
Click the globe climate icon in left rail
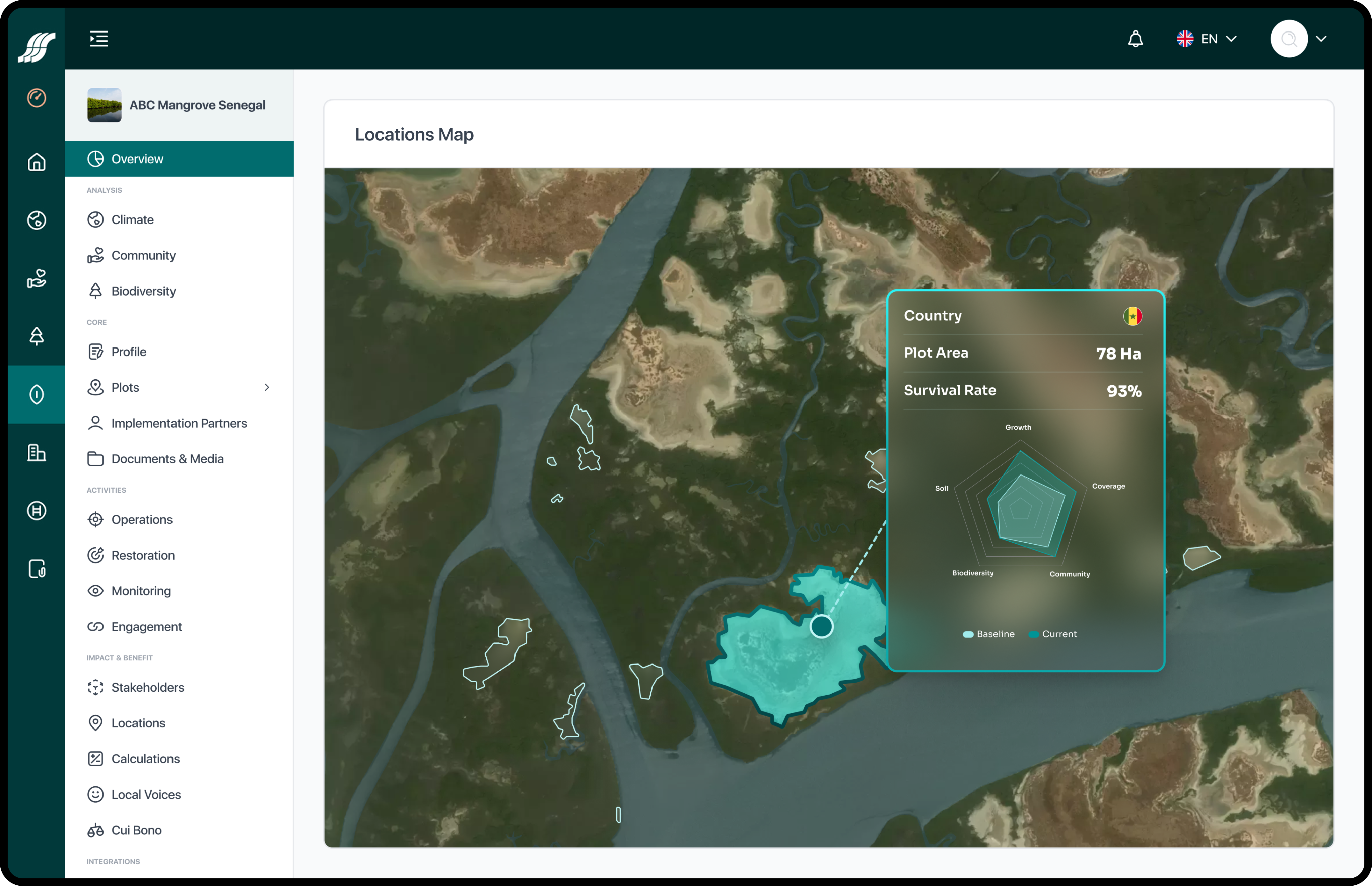coord(37,220)
